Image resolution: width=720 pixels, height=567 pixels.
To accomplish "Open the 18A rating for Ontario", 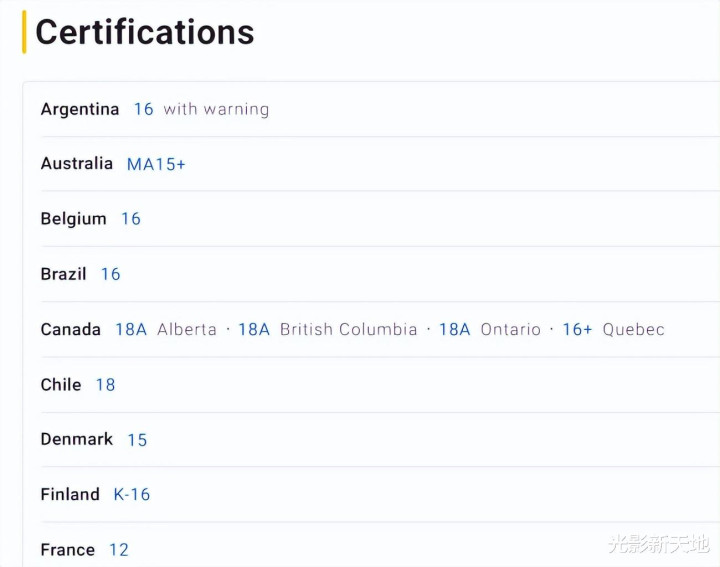I will coord(455,329).
